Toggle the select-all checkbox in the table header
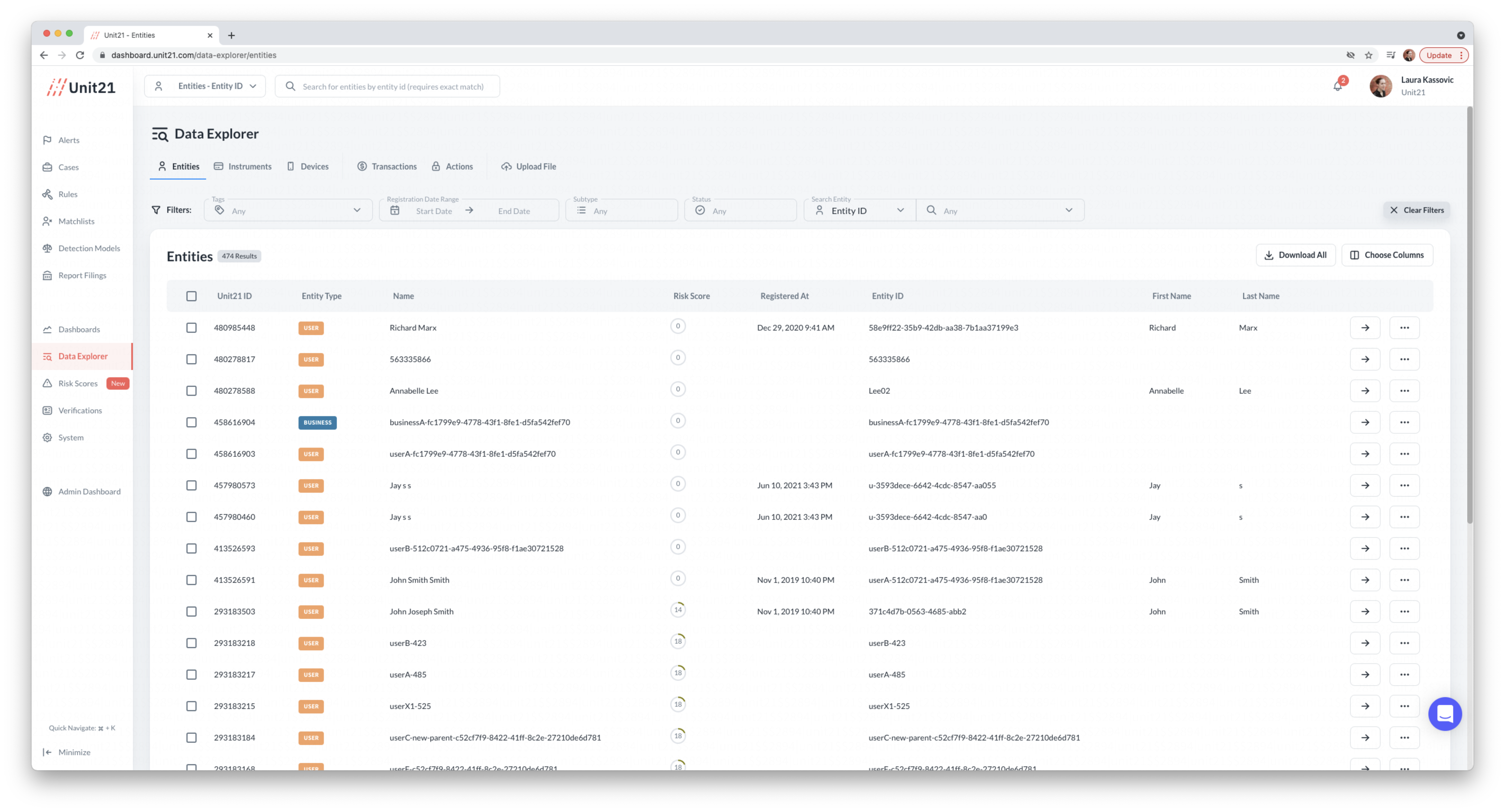Viewport: 1505px width, 812px height. (x=191, y=296)
